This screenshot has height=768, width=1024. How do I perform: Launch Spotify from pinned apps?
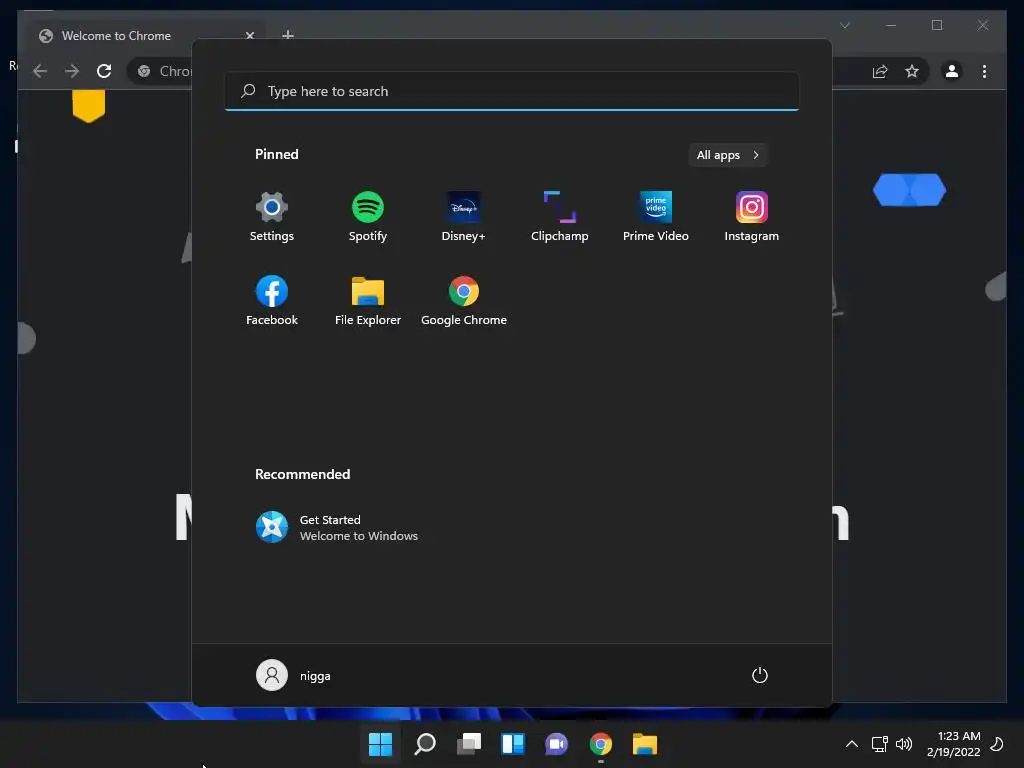pos(368,217)
